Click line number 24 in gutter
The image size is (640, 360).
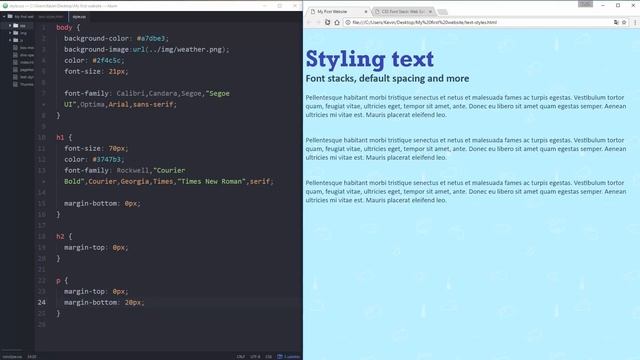coord(42,302)
